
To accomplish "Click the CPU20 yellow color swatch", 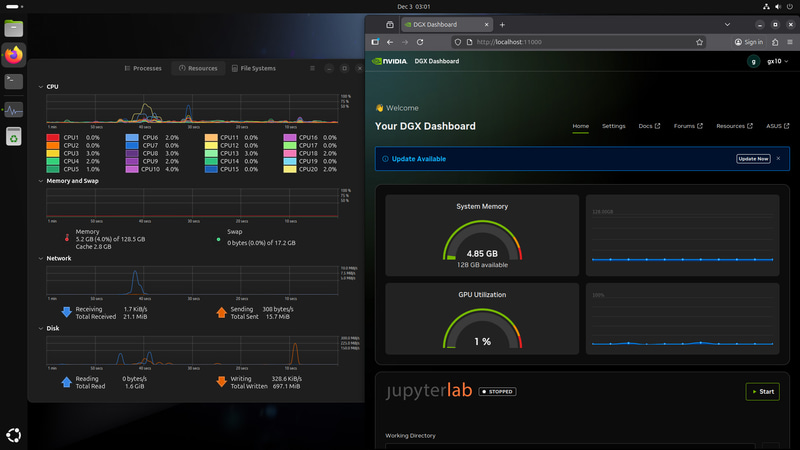I will click(x=290, y=169).
